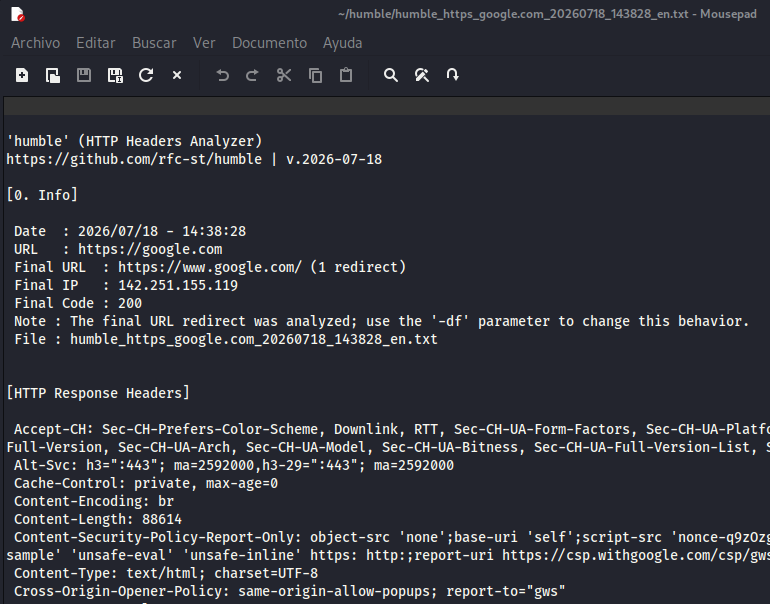Click the New from template icon
Image resolution: width=770 pixels, height=604 pixels.
pos(53,75)
